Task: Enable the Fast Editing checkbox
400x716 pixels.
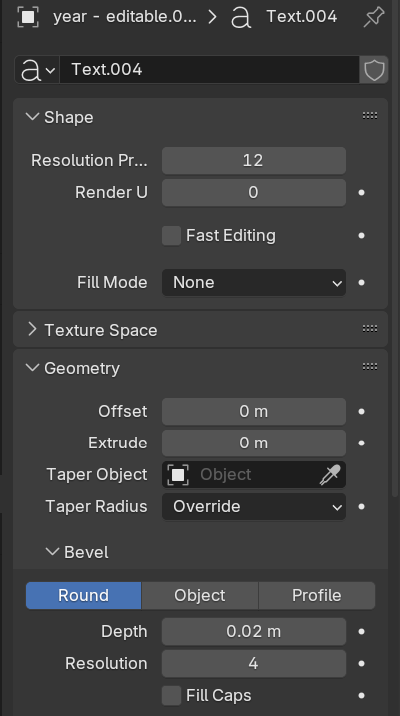Action: coord(172,236)
